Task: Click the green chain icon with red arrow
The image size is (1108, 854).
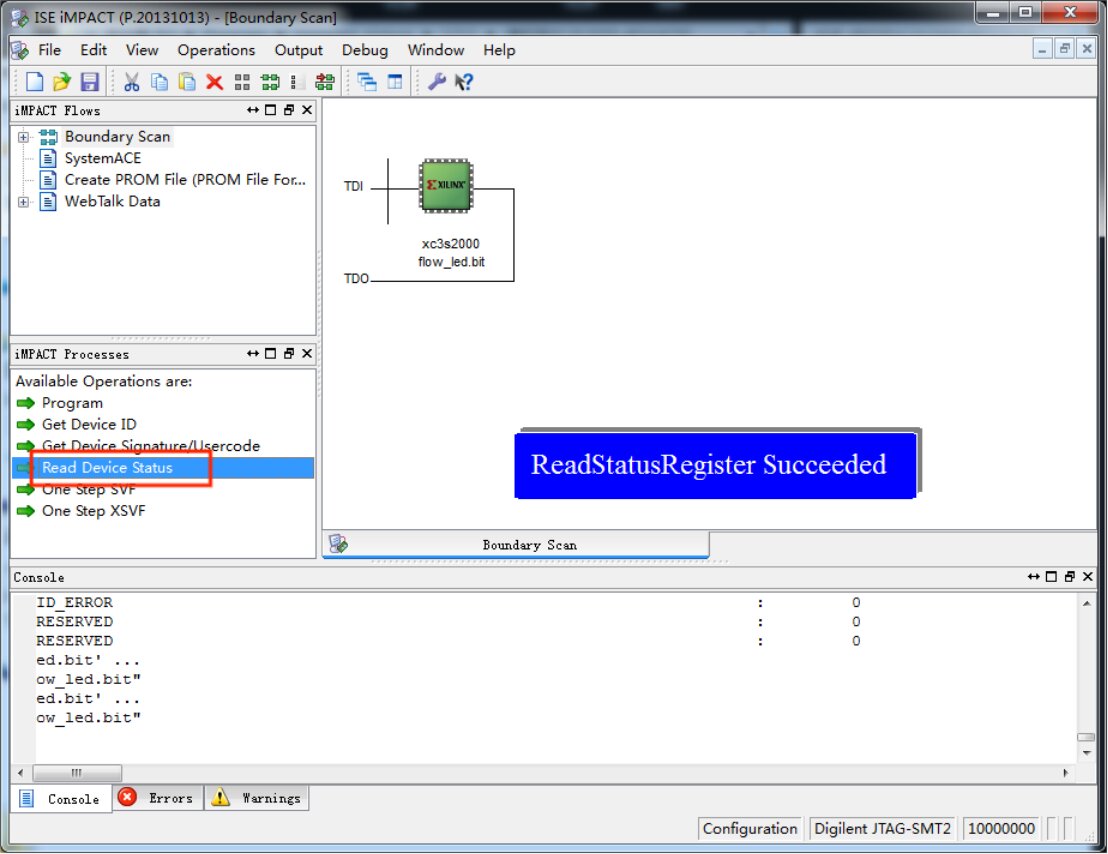Action: click(x=324, y=82)
